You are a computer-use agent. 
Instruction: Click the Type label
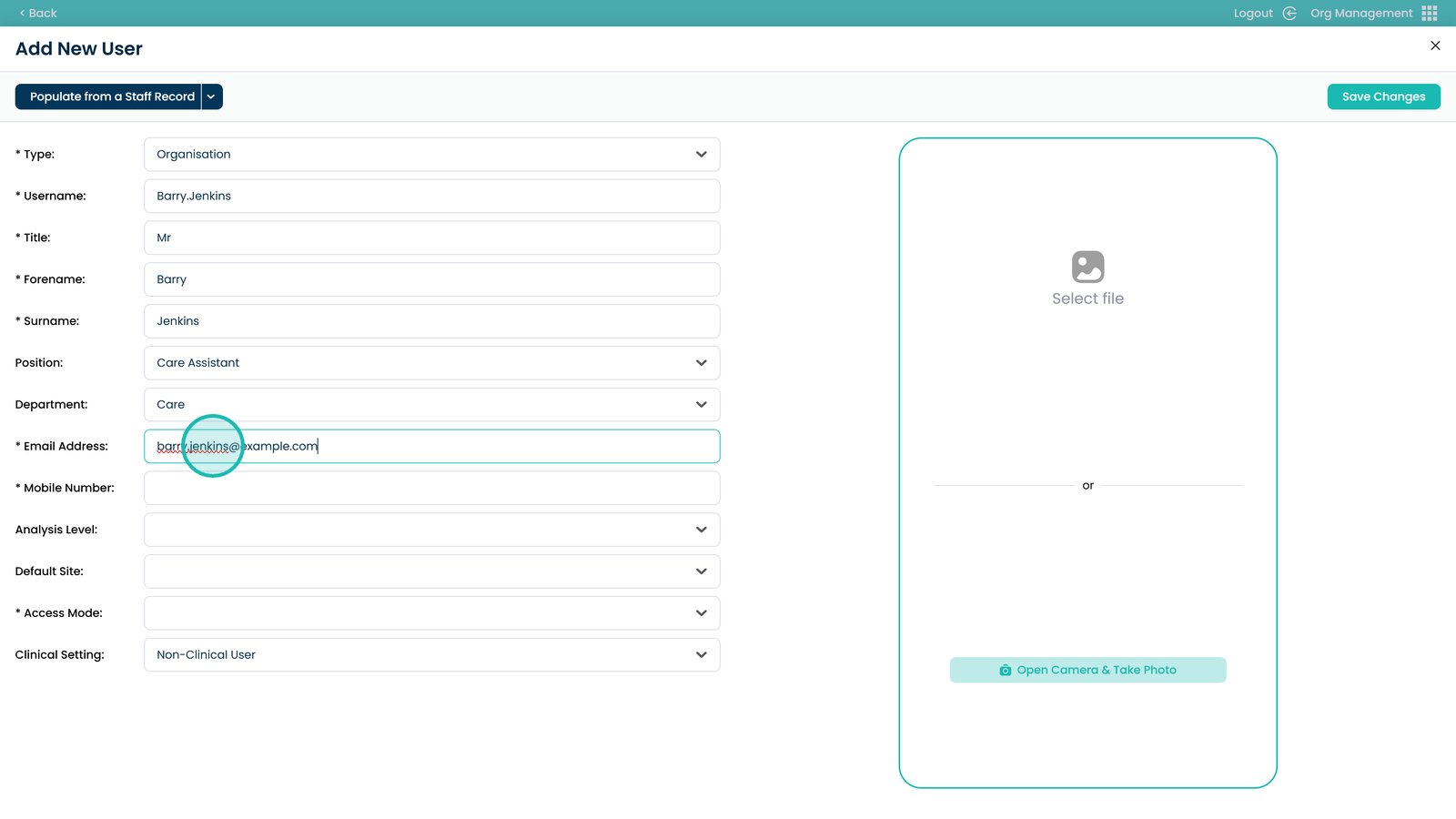35,155
